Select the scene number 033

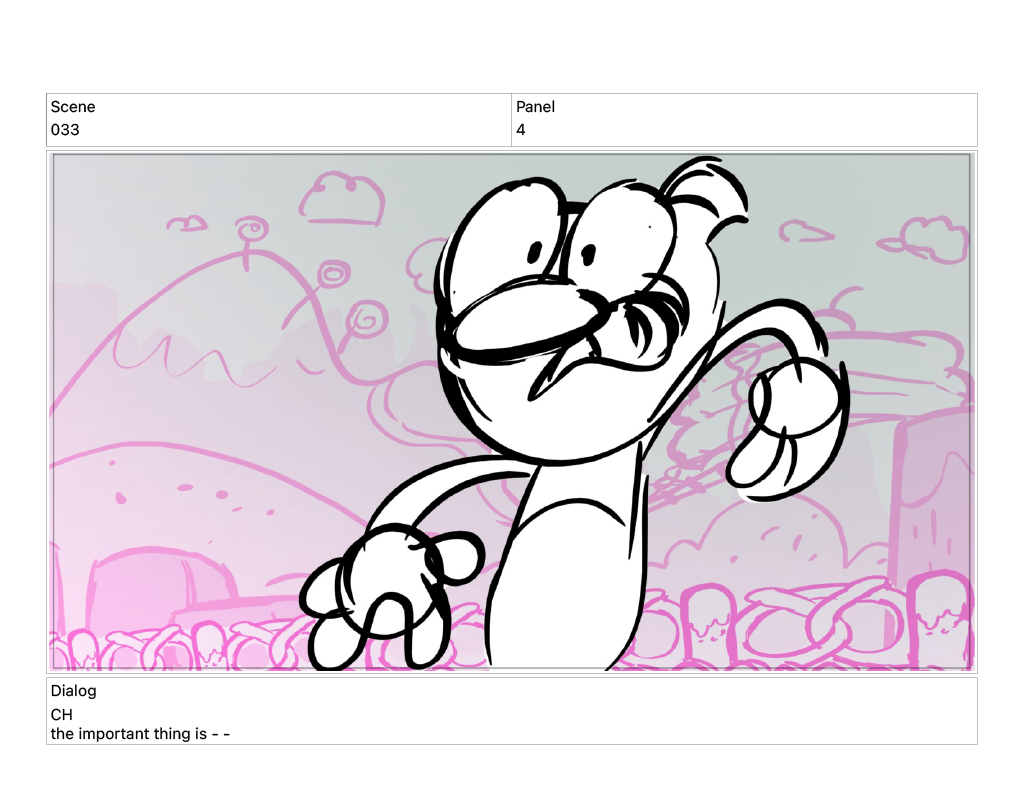(65, 130)
